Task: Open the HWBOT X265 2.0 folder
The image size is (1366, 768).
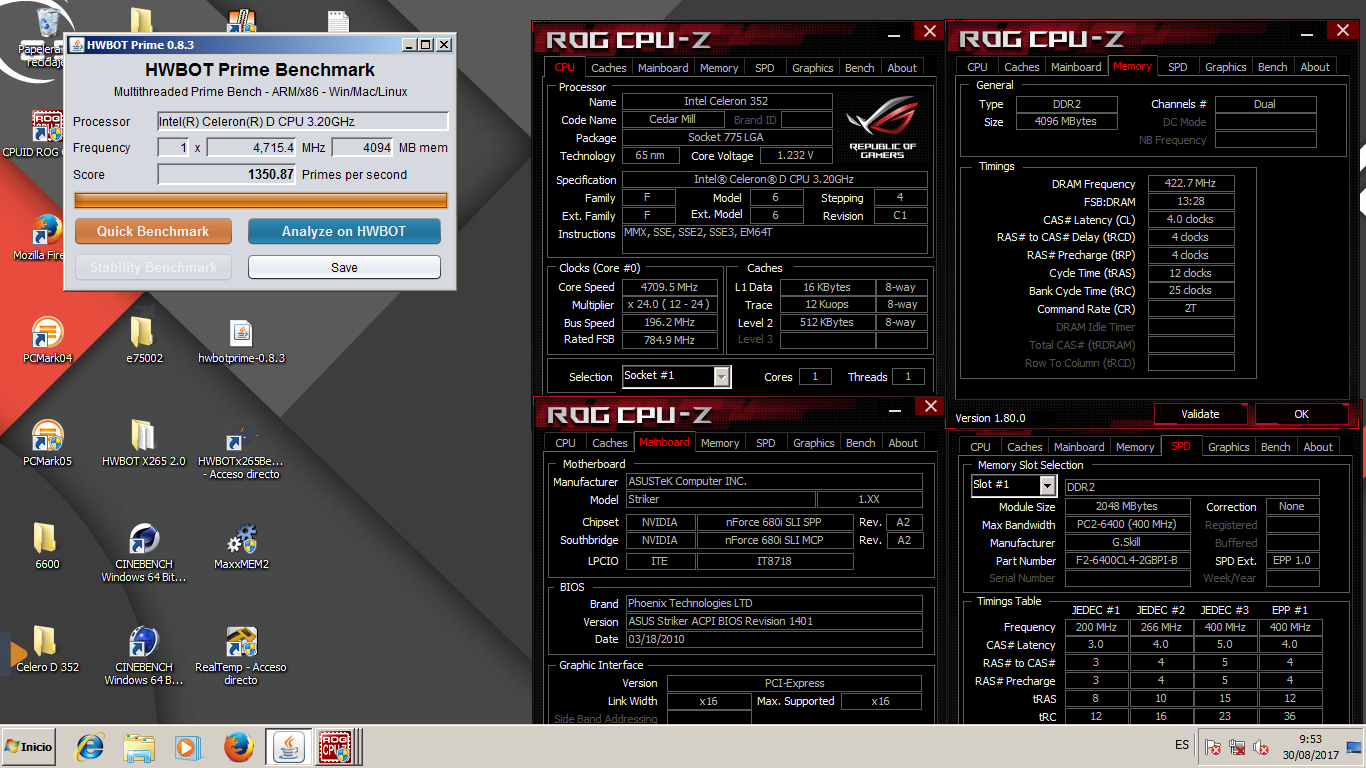Action: pyautogui.click(x=143, y=444)
